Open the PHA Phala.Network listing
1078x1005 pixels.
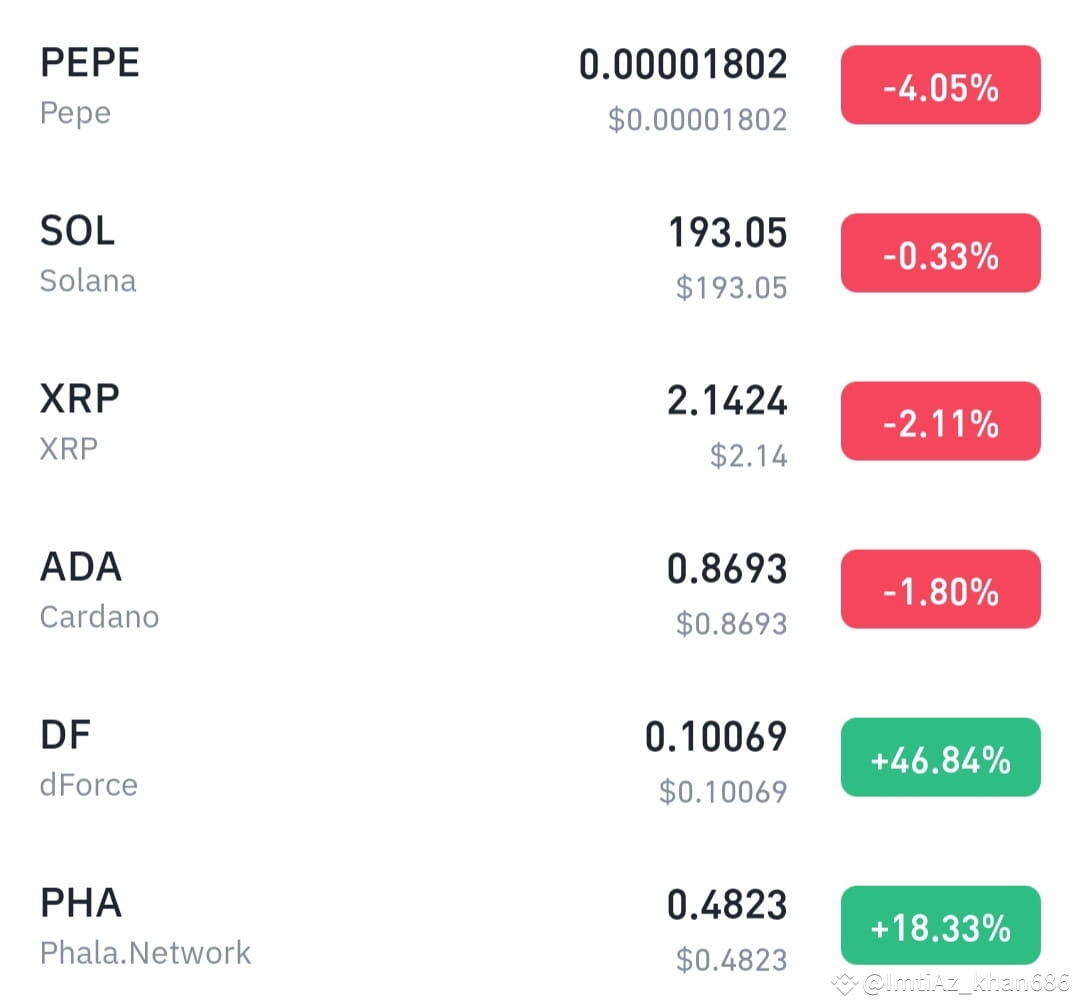pos(539,927)
